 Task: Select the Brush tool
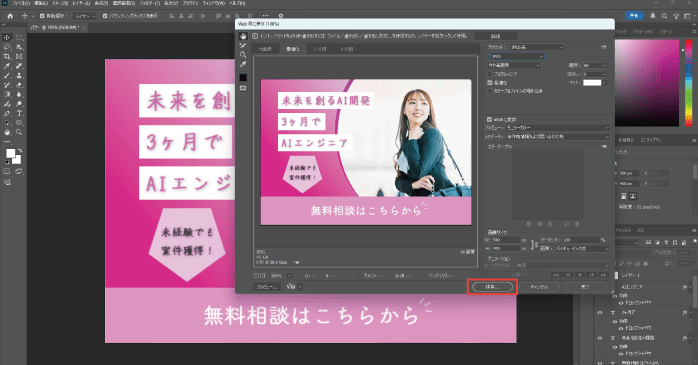(7, 75)
